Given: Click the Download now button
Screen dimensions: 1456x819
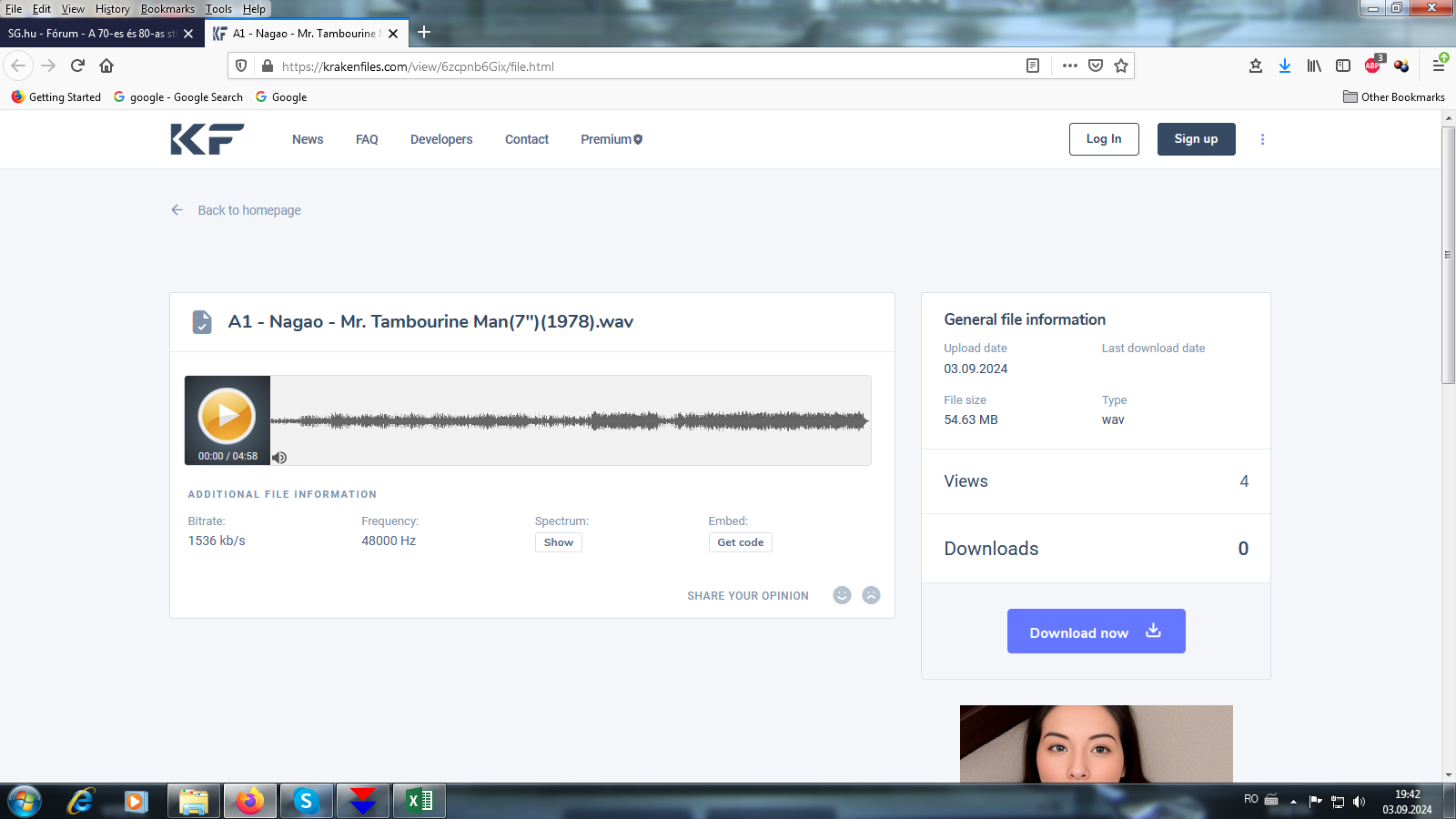Looking at the screenshot, I should point(1097,632).
